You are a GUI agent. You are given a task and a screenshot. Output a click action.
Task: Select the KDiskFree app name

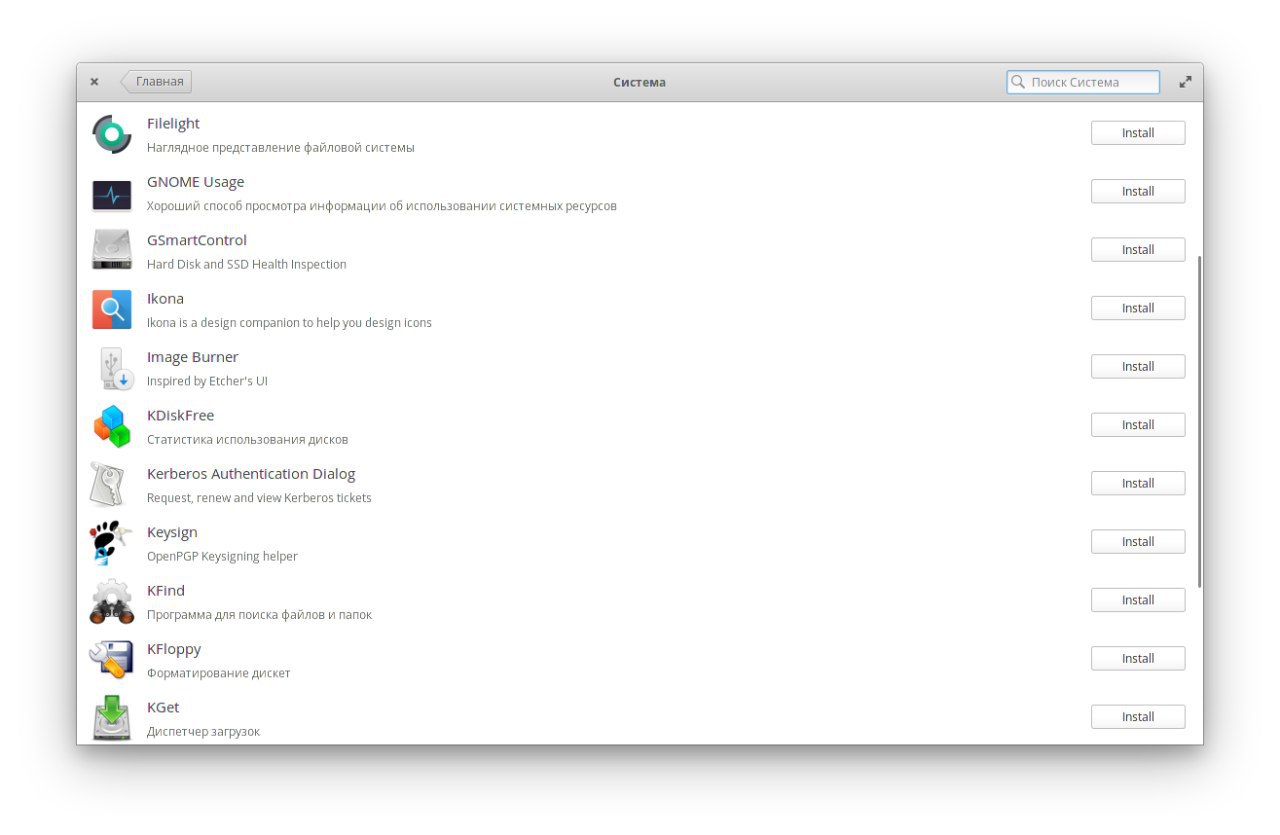click(180, 415)
